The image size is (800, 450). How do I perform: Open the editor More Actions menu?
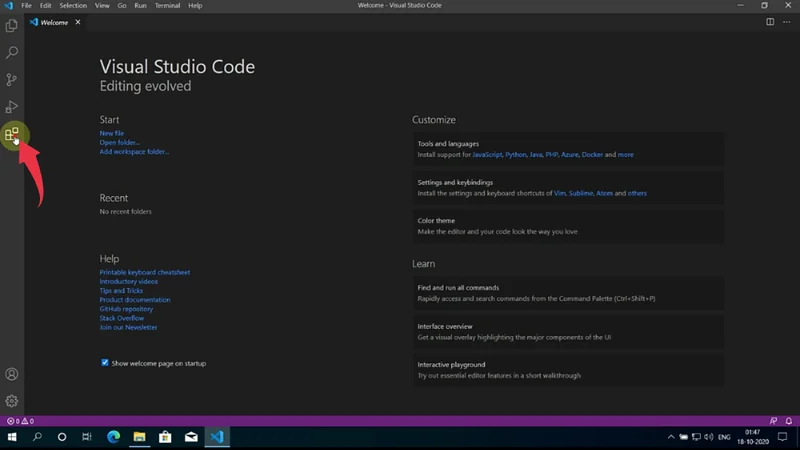pyautogui.click(x=787, y=21)
